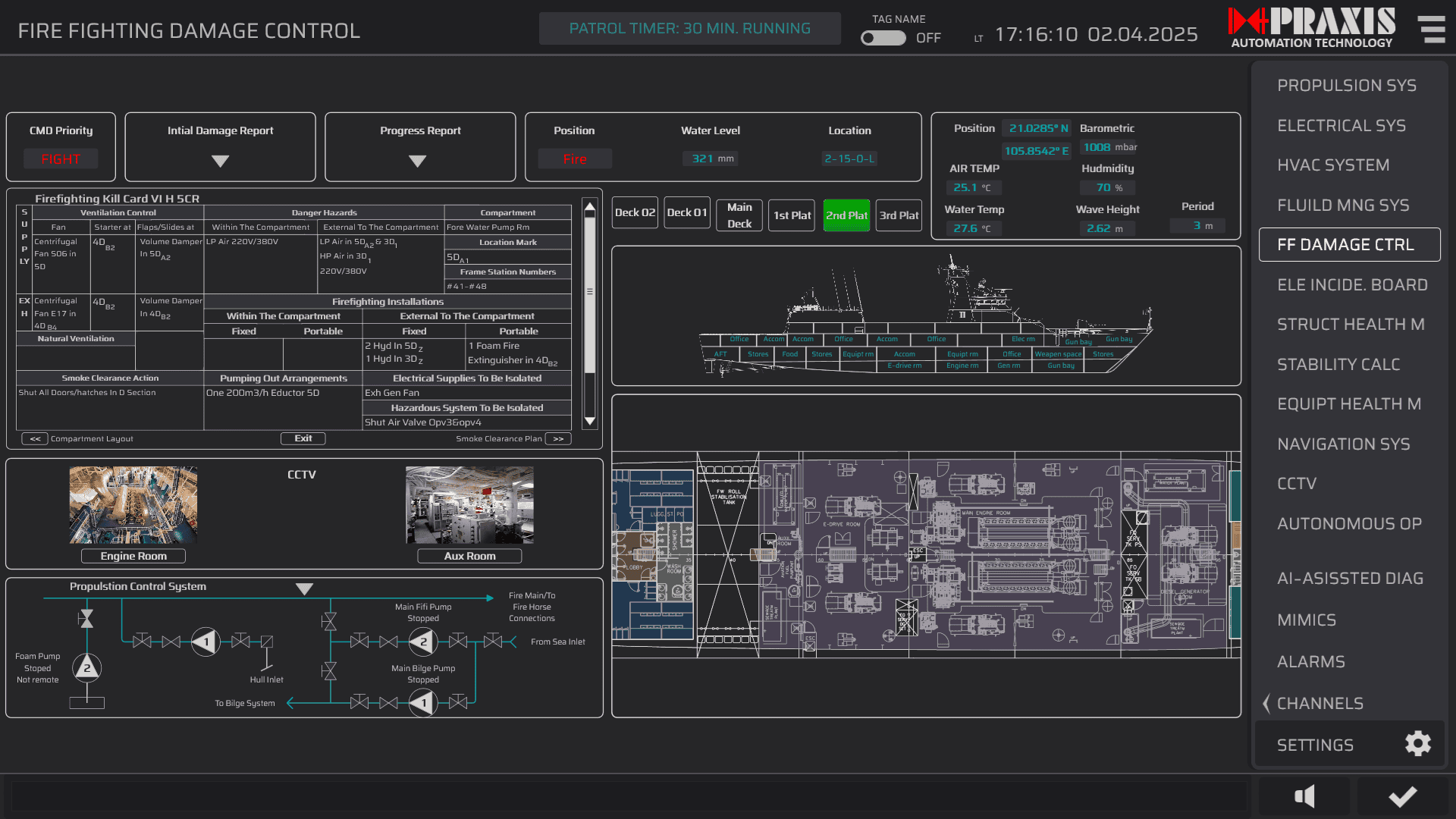Open the HVAC System menu item
The image size is (1456, 819).
pos(1333,165)
